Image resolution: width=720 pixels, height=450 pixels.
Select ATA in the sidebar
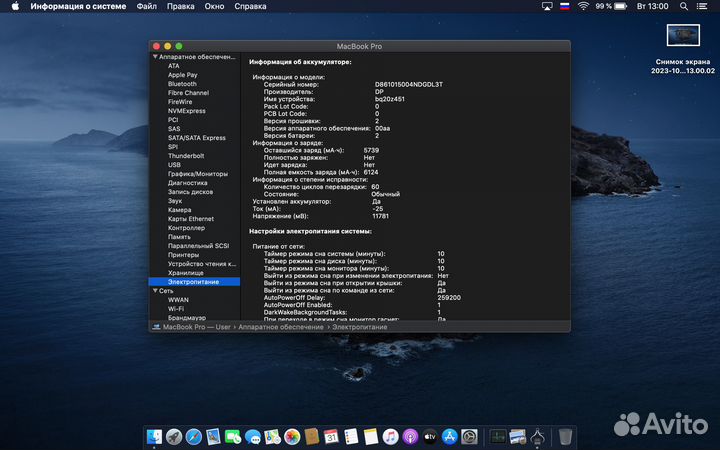(174, 66)
